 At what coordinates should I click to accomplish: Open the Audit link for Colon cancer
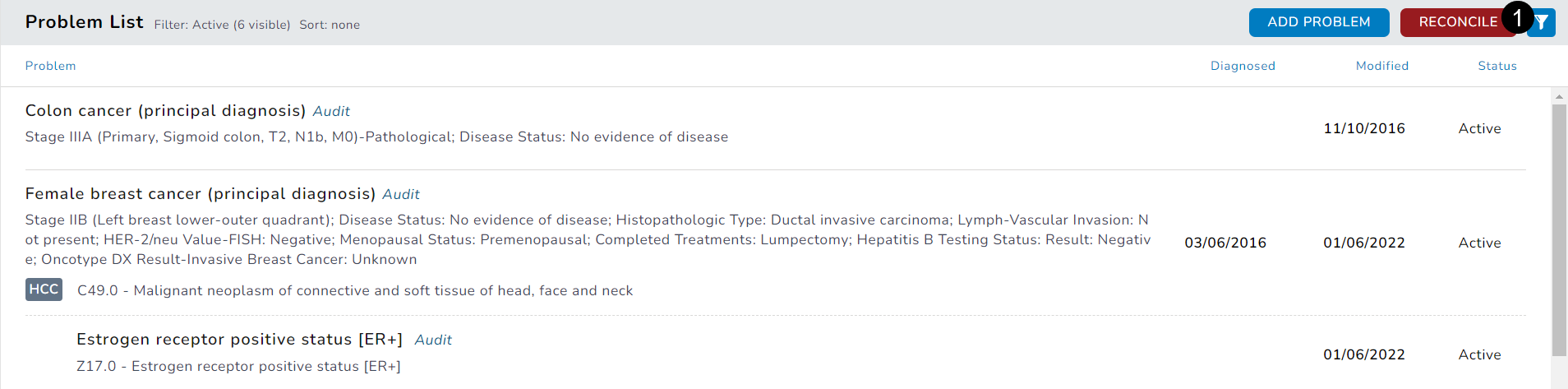point(331,111)
